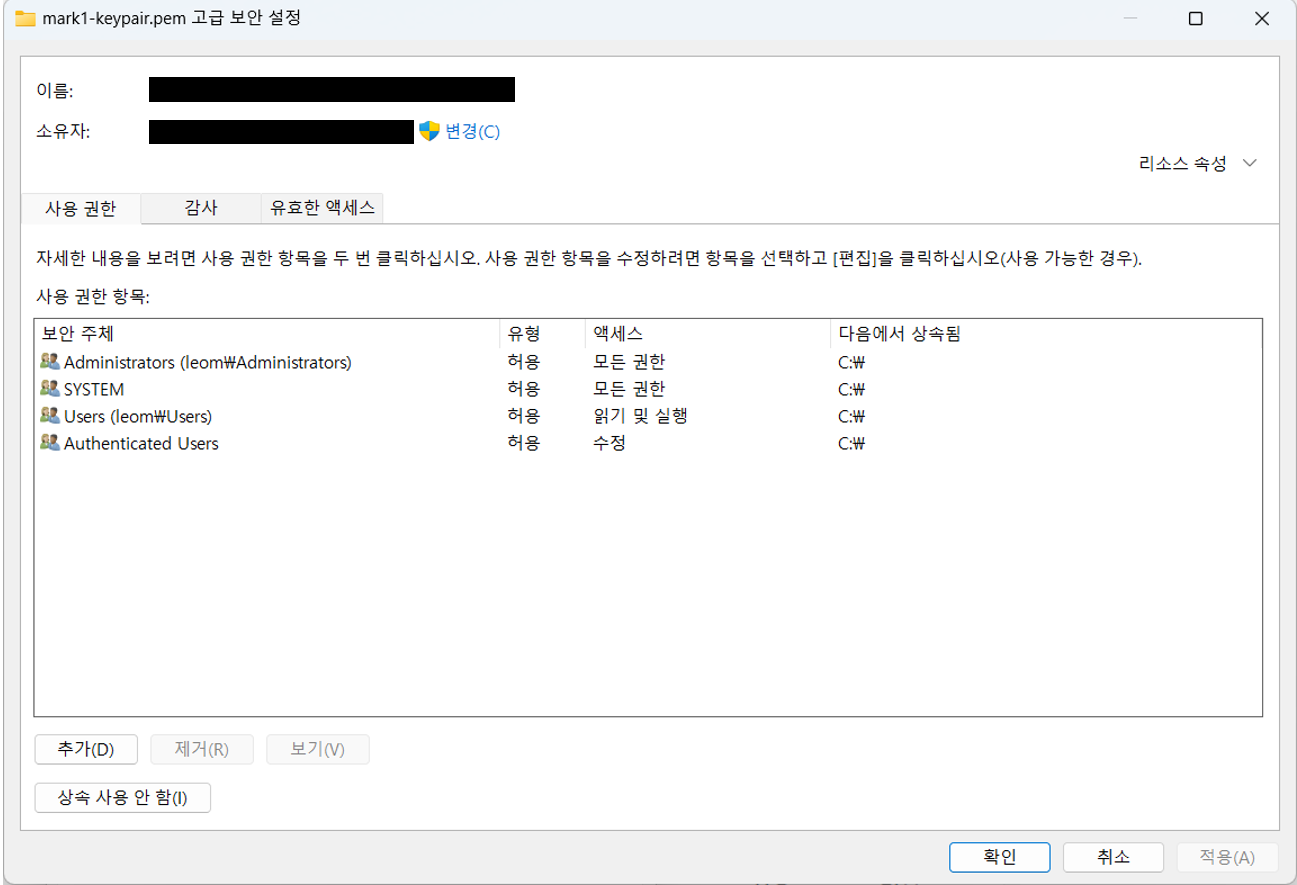Viewport: 1297px width, 885px height.
Task: Confirm with the 확인 button
Action: pyautogui.click(x=1000, y=857)
